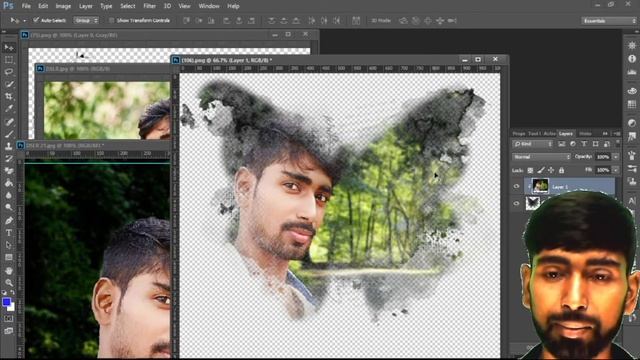Switch to the Layers tab
The image size is (640, 360).
coord(566,133)
